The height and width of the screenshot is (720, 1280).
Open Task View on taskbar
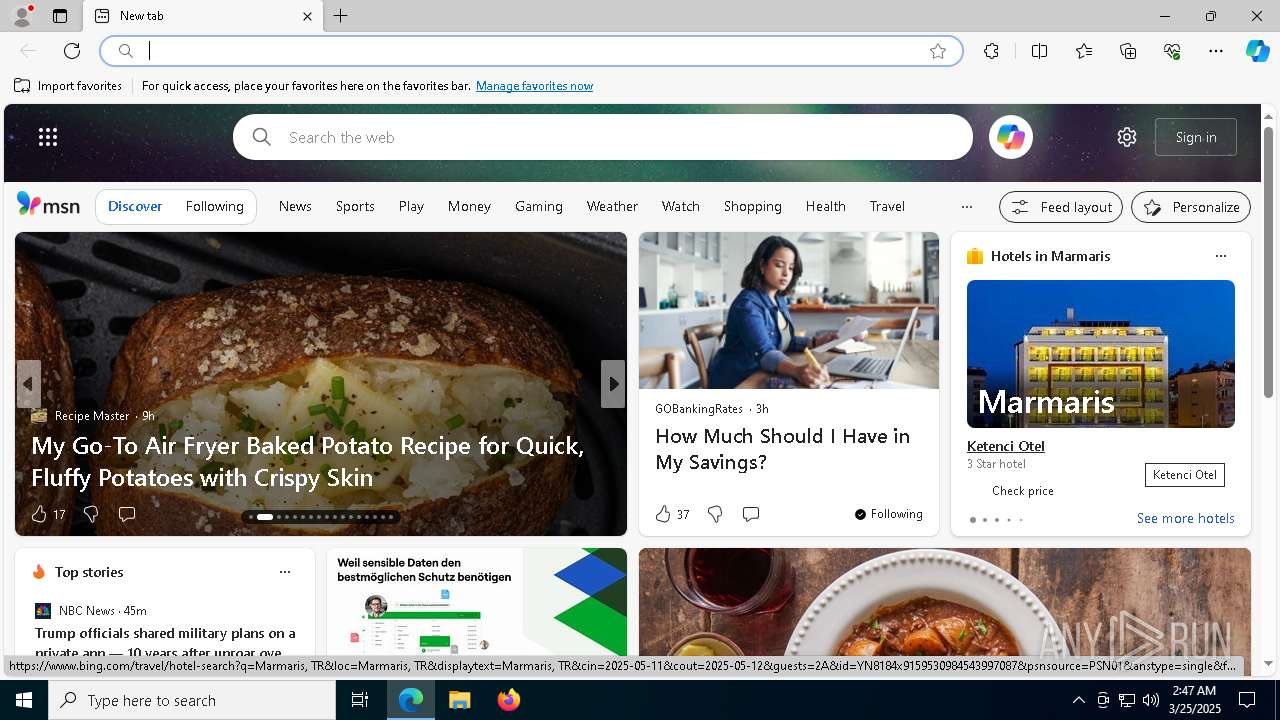click(360, 700)
